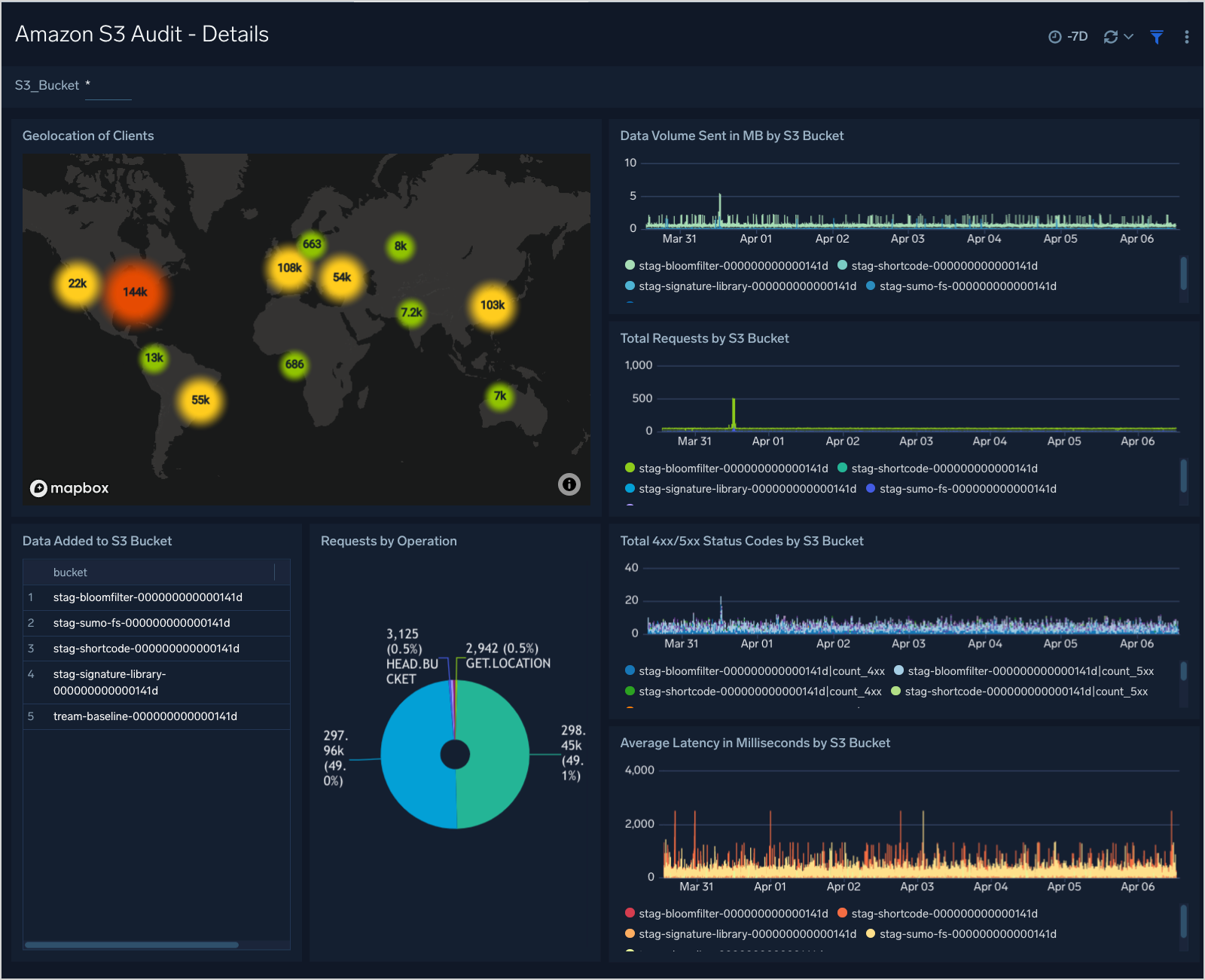Open the S3_Bucket filter input showing asterisk
This screenshot has height=980, width=1205.
point(108,85)
